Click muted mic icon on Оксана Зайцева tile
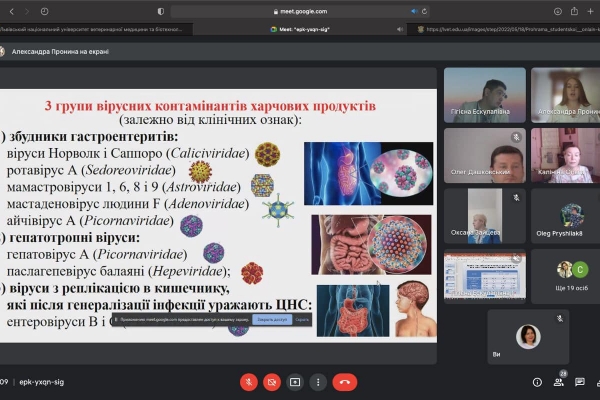Screen dimensions: 600x400 coord(516,198)
